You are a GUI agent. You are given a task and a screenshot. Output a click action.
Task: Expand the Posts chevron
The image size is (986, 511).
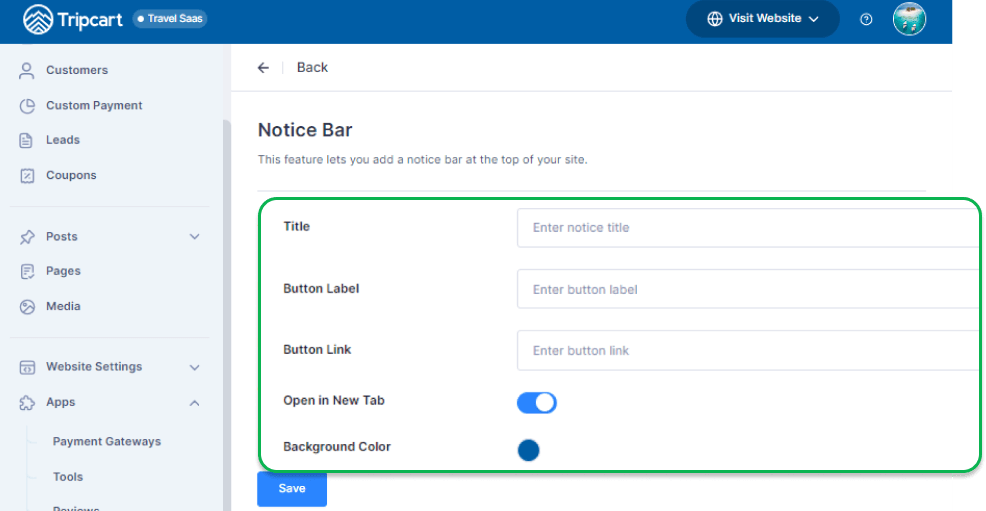(x=195, y=237)
